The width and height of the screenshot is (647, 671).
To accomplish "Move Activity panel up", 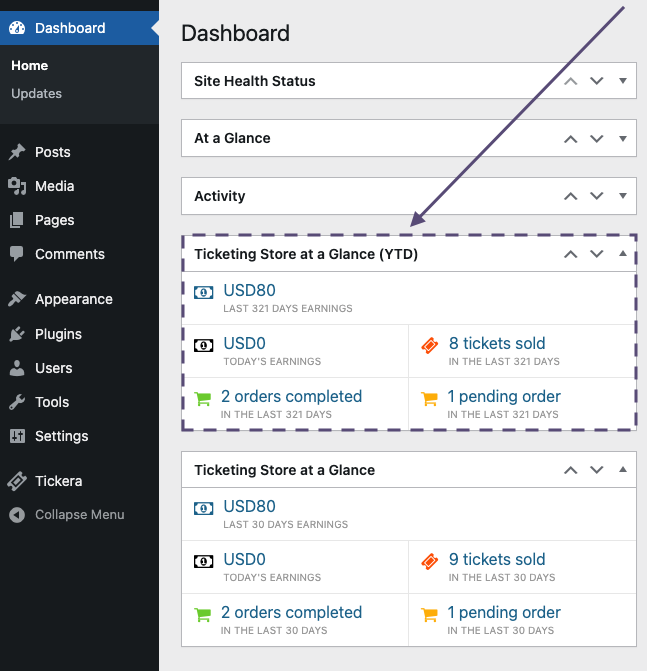I will point(571,197).
